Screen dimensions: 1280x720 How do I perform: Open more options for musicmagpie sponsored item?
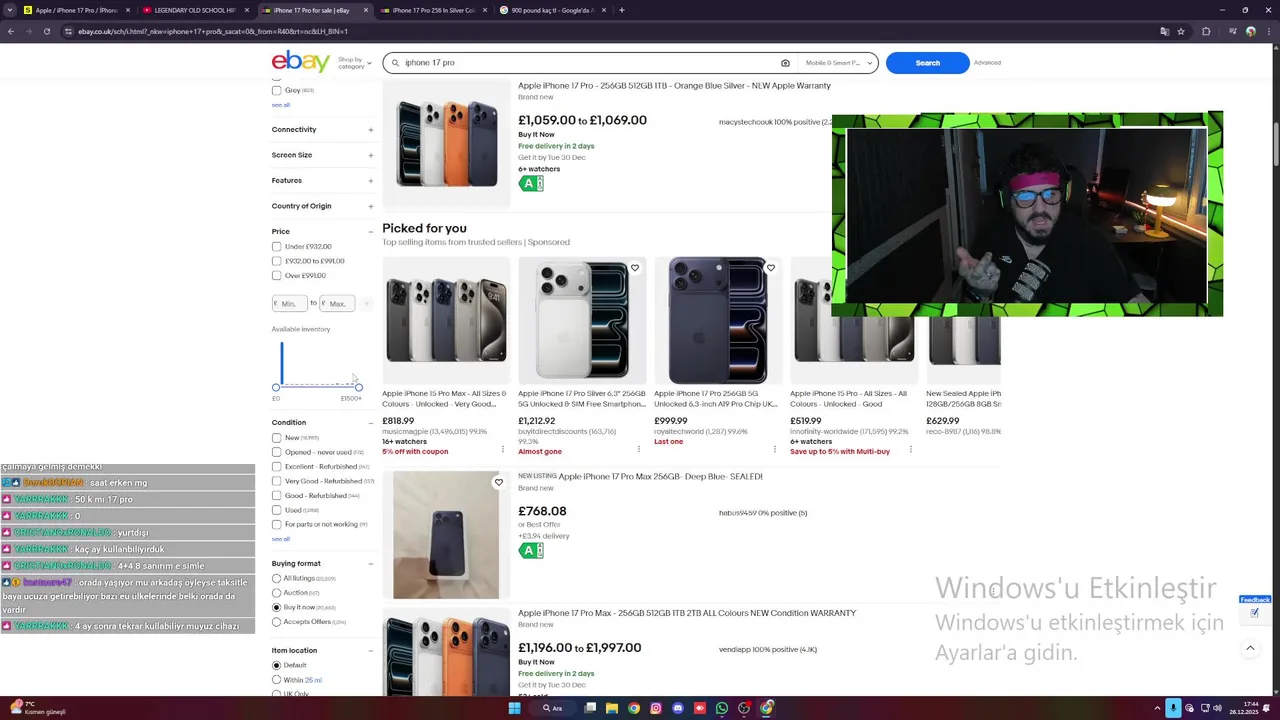(x=502, y=449)
